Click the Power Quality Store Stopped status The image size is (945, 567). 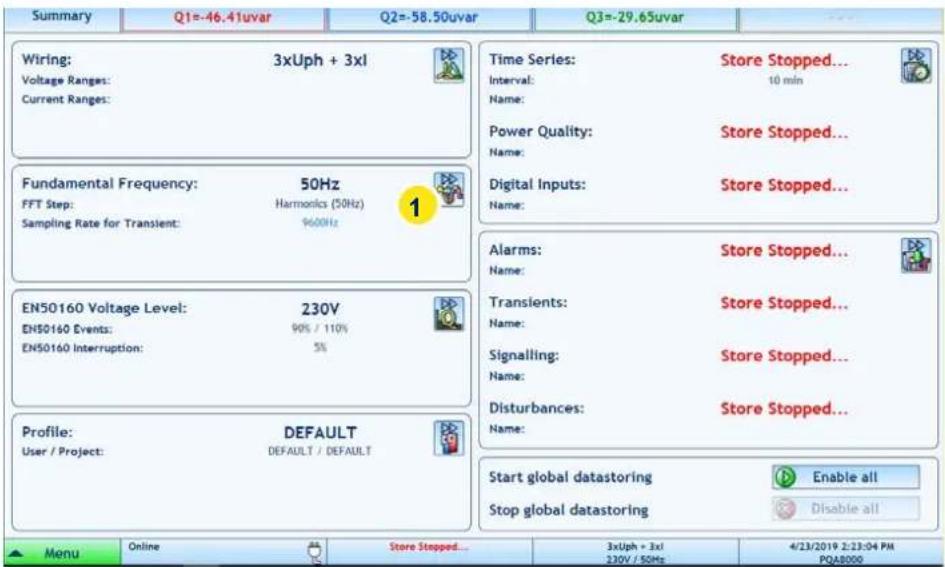pos(783,132)
